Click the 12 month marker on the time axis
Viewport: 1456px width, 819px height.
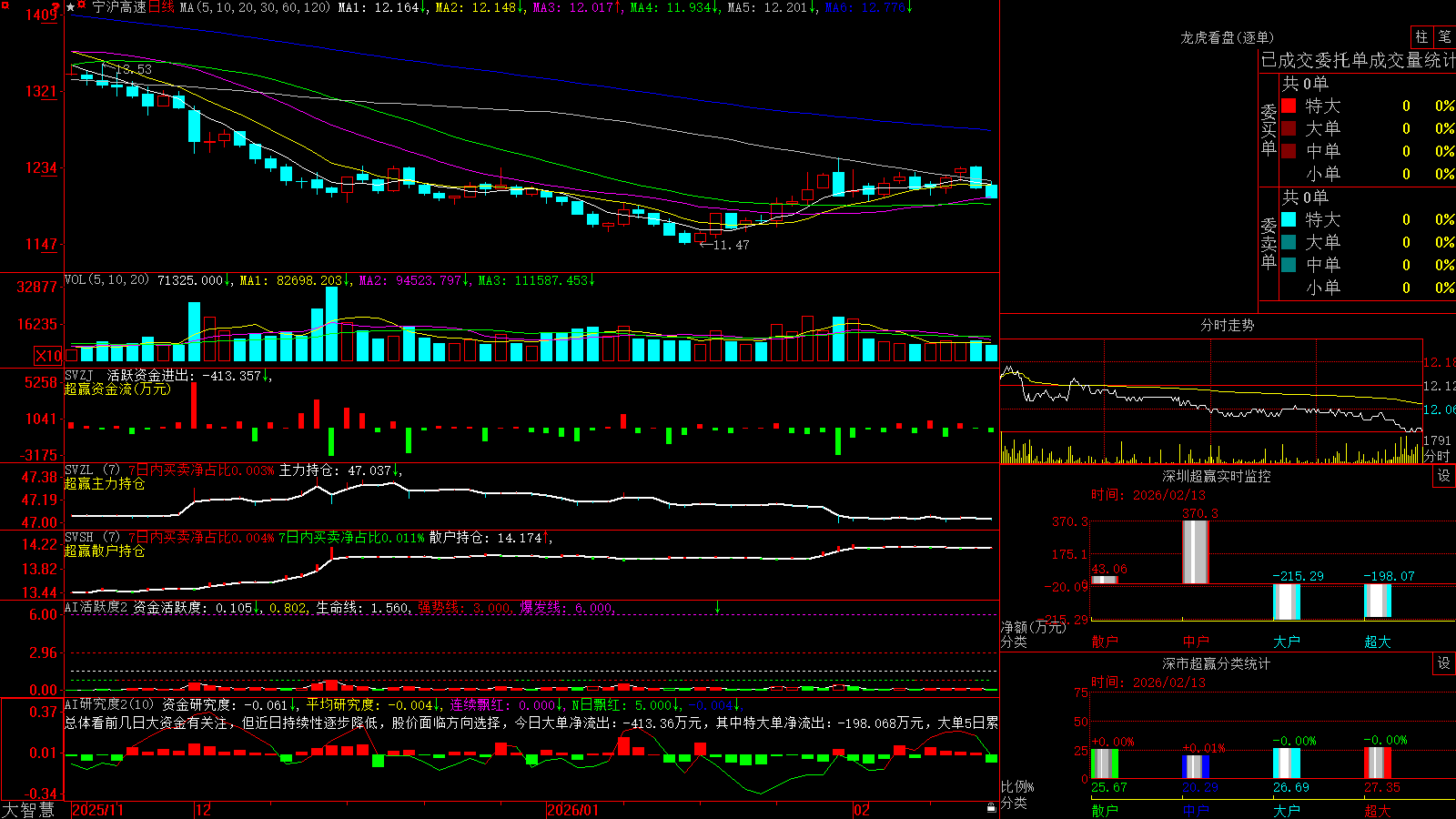pyautogui.click(x=204, y=810)
